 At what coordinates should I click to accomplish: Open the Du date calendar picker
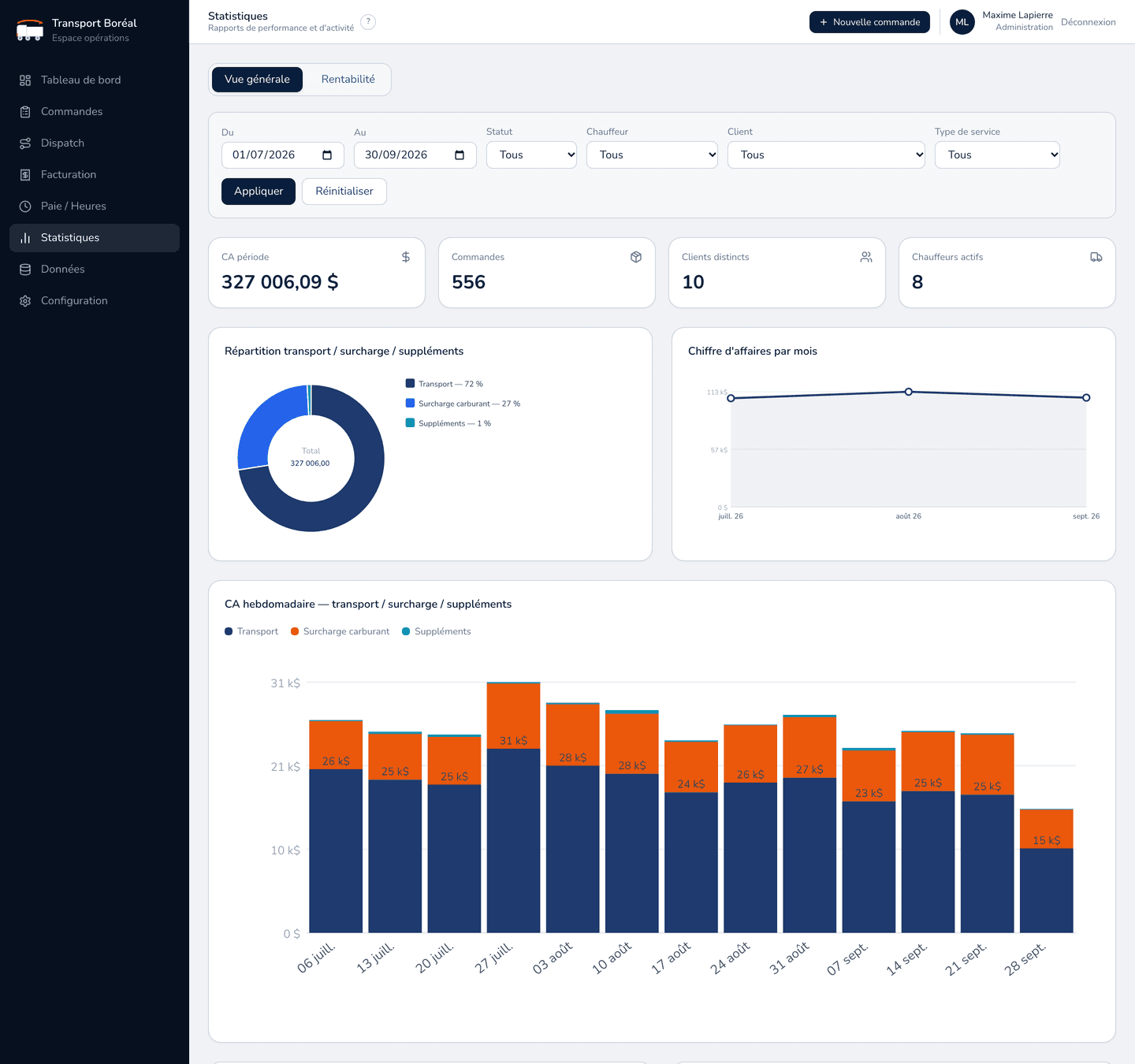(327, 155)
